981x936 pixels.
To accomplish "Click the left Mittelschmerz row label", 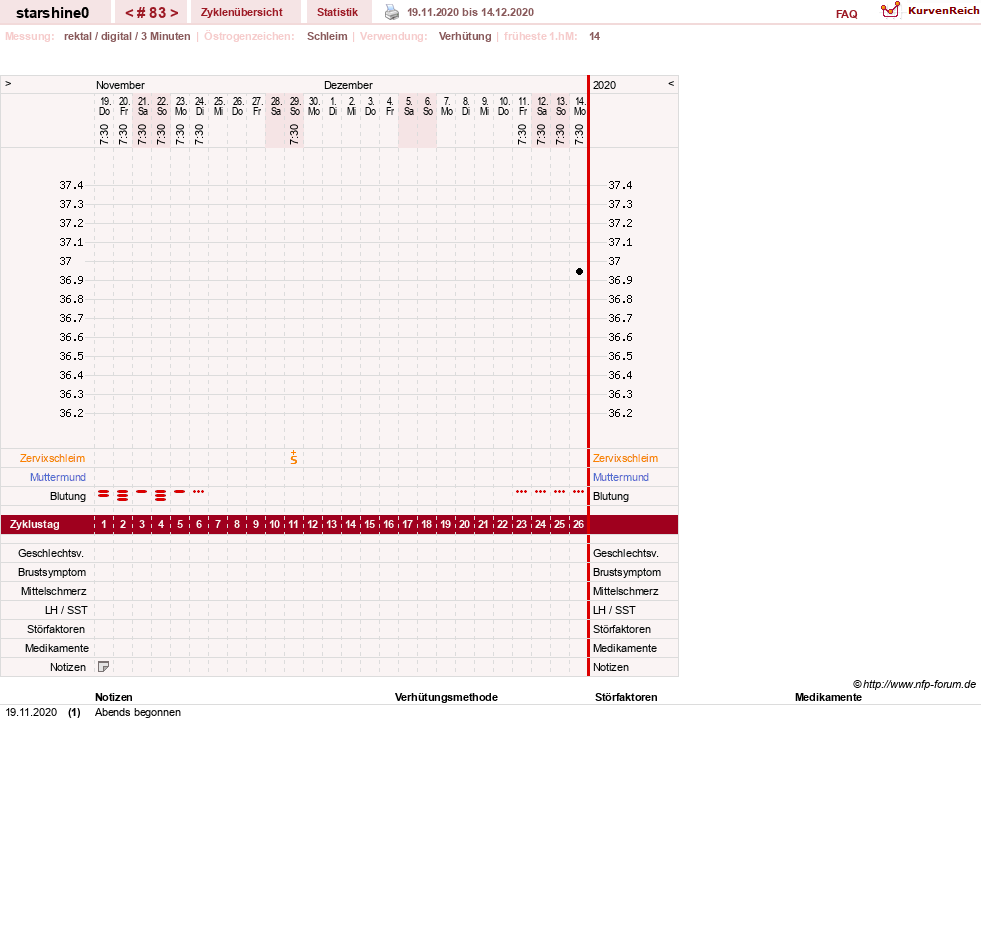I will tap(53, 591).
